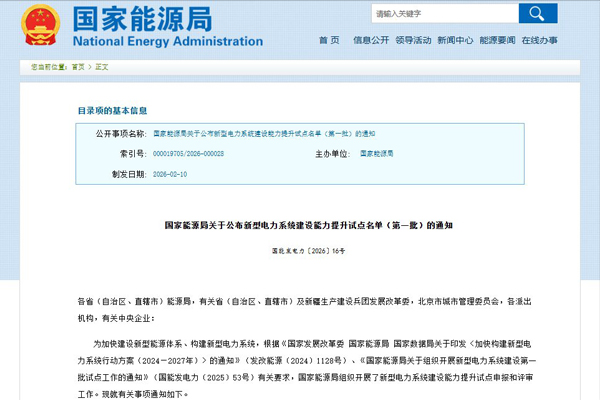Viewport: 600px width, 400px height.
Task: Open the 新闻中心 navigation item
Action: [x=455, y=40]
